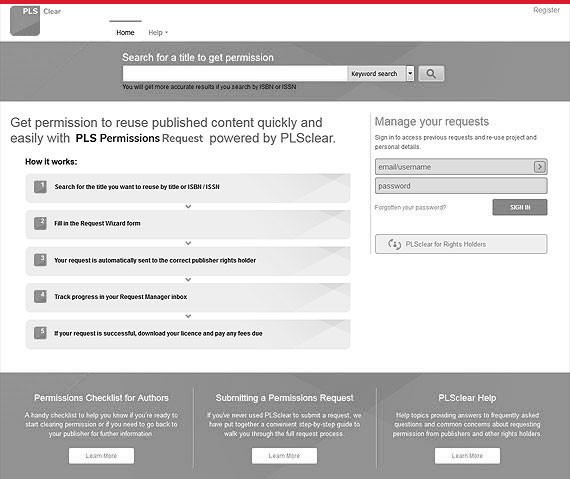The image size is (570, 479).
Task: Click 'Submitting a Permissions Request' heading
Action: (x=285, y=398)
